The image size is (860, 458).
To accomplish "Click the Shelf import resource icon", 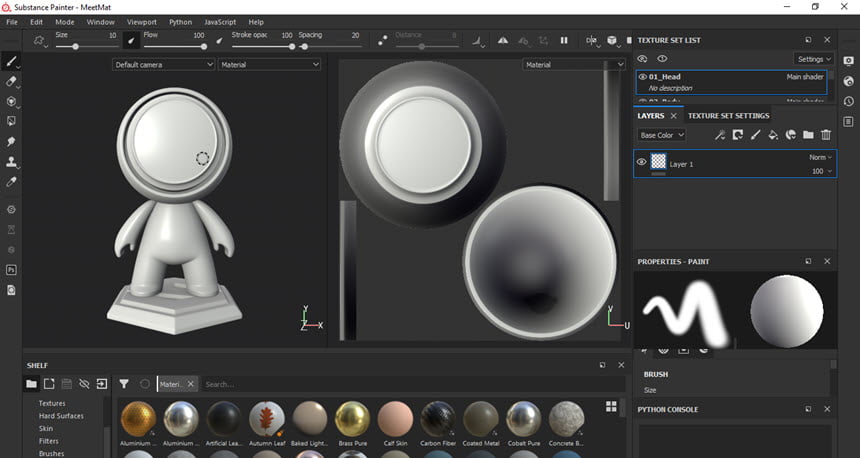I will 102,384.
